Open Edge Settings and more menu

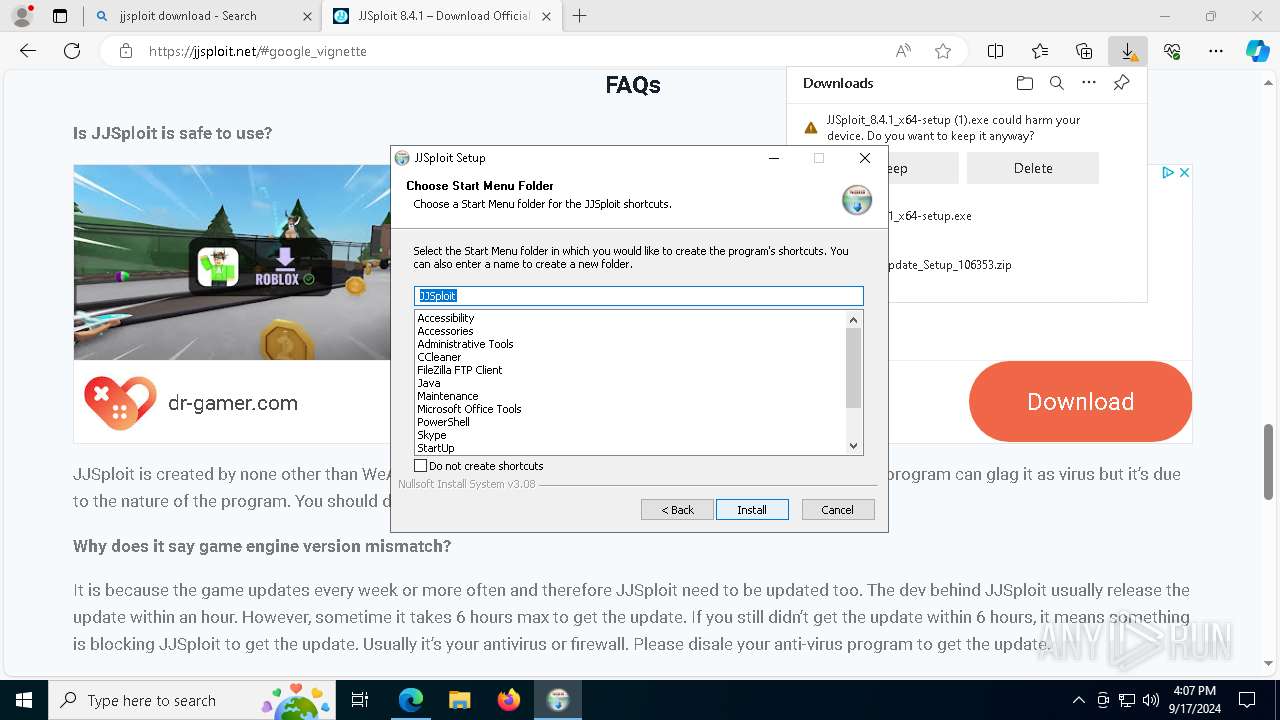1216,51
